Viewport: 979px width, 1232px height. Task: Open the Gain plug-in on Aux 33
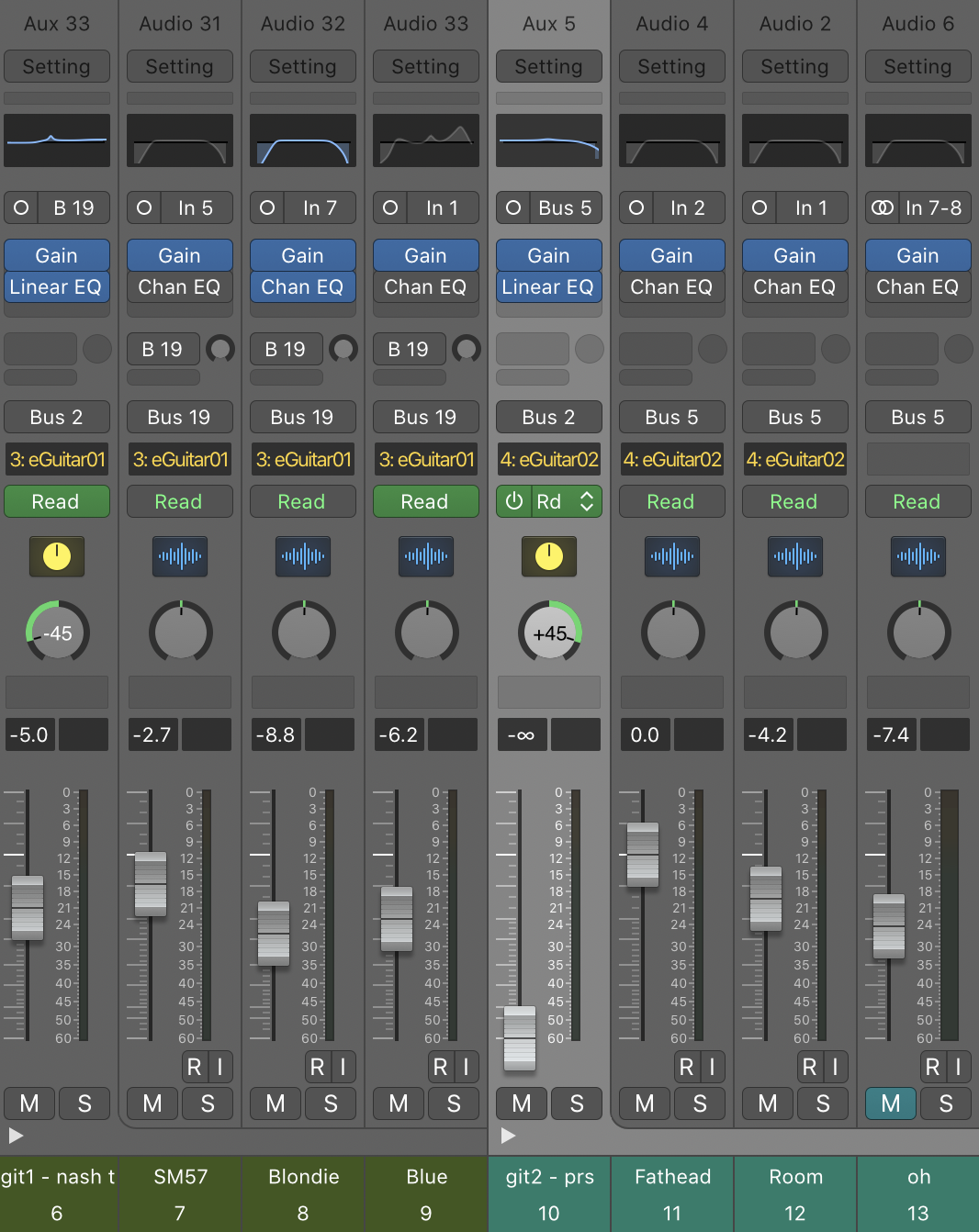click(57, 255)
